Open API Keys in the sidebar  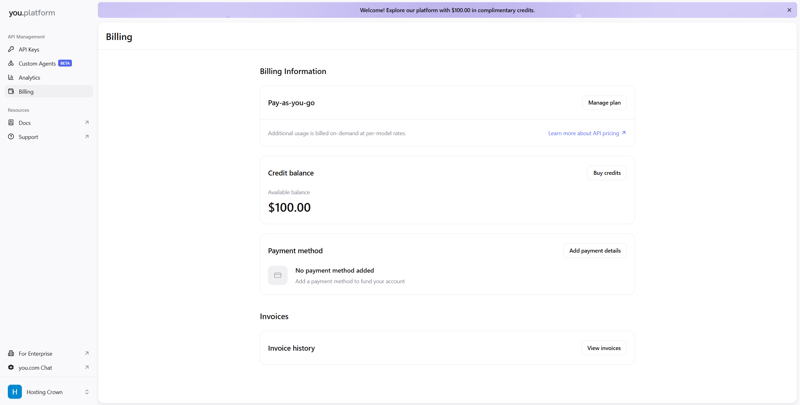point(49,49)
